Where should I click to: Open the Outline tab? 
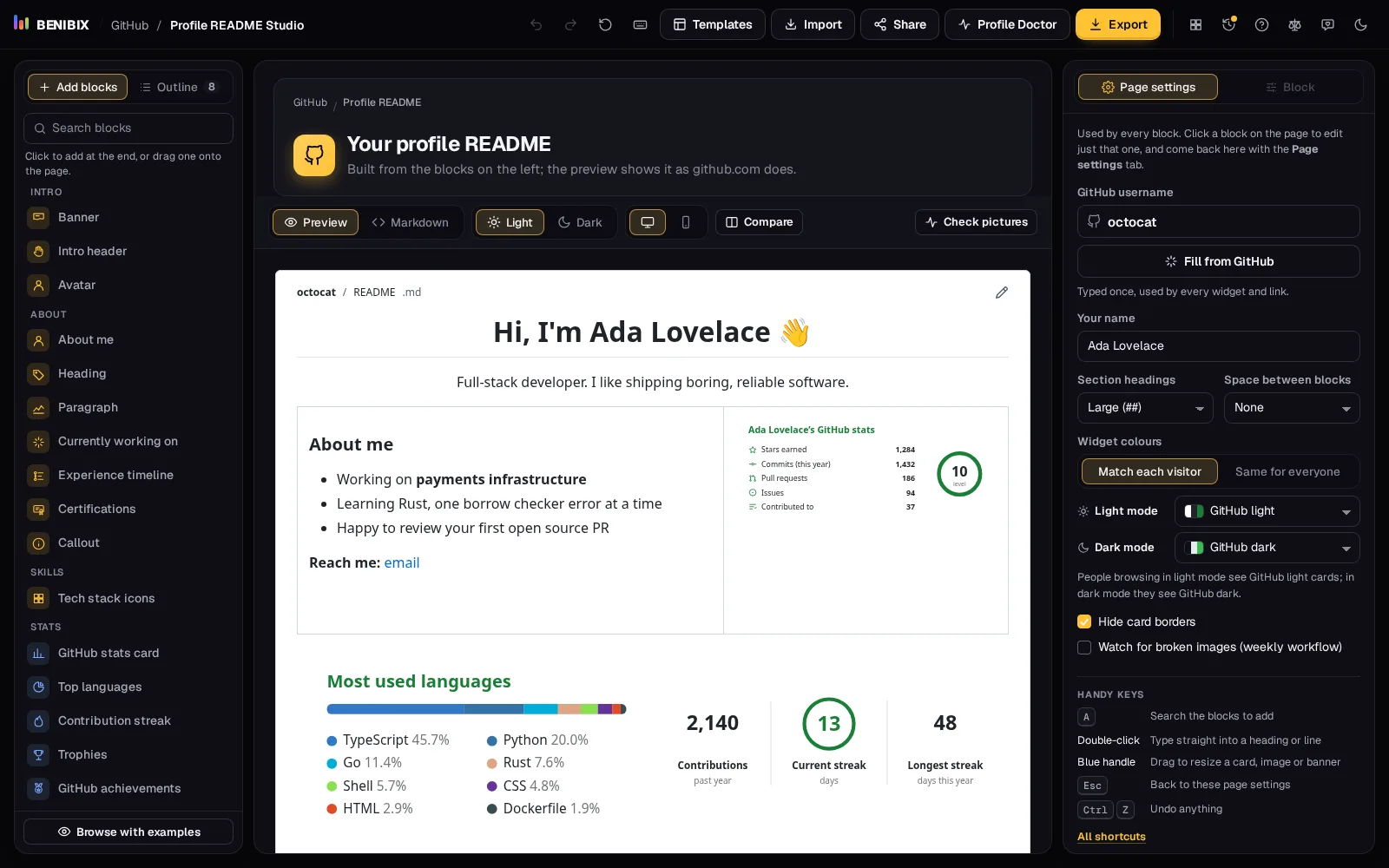tap(178, 87)
